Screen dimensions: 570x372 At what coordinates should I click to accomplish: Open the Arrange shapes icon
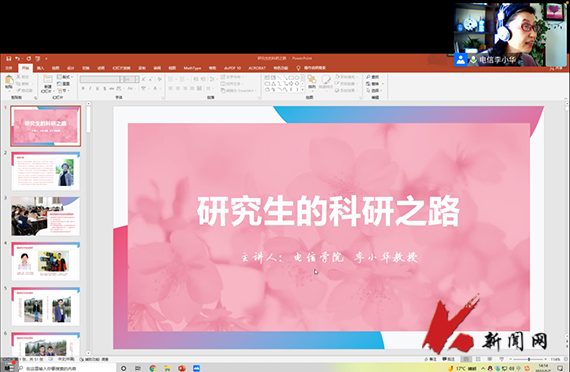click(312, 81)
